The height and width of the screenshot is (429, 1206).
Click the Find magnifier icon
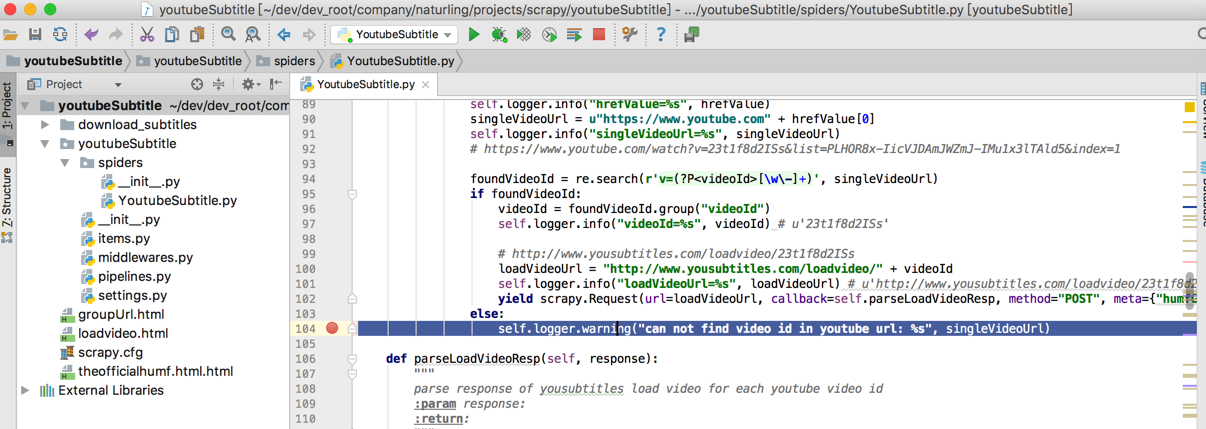(x=228, y=35)
